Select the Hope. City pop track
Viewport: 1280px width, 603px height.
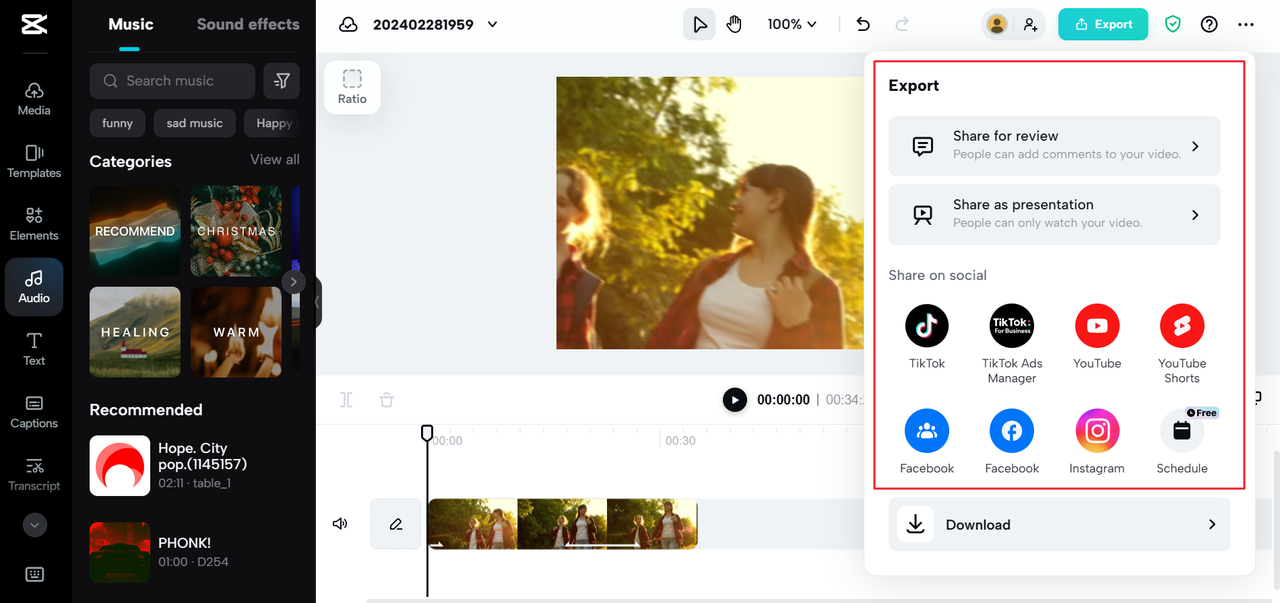point(195,466)
